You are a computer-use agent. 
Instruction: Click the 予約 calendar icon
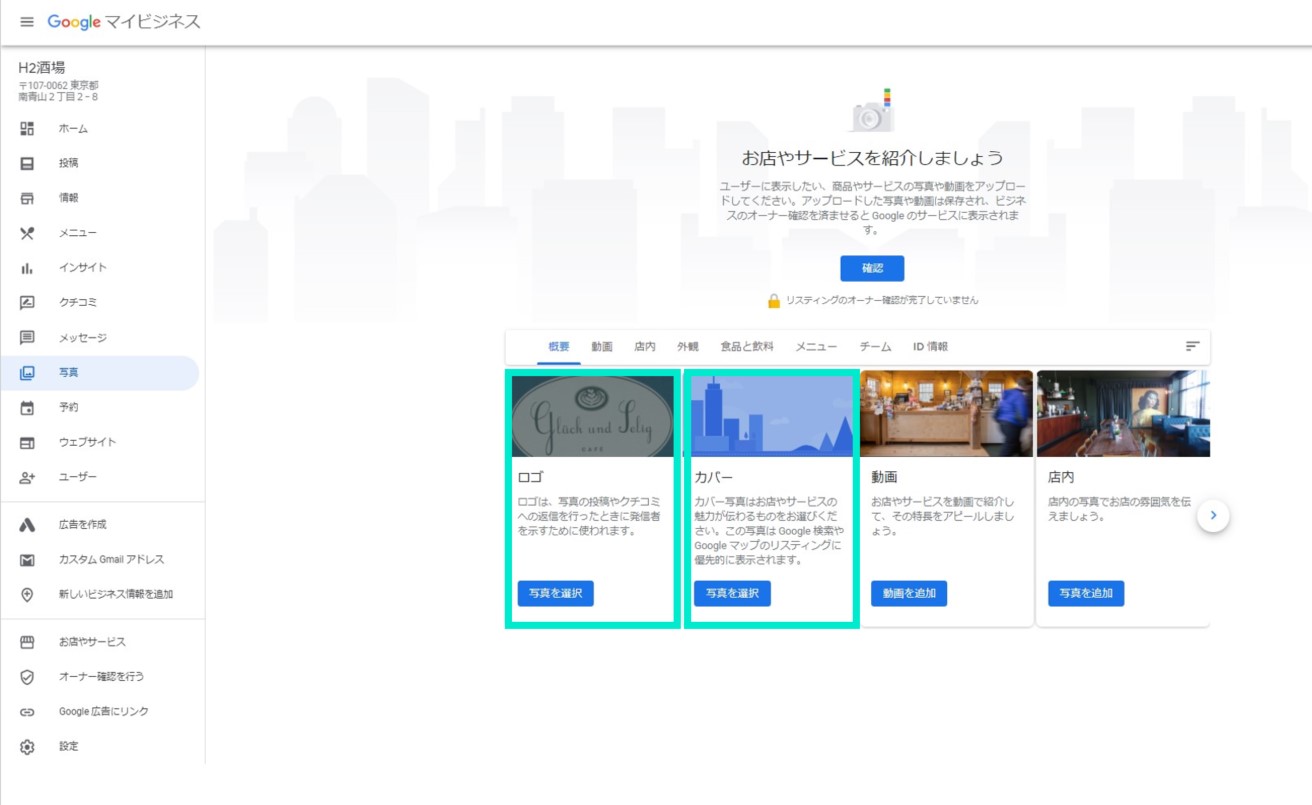point(27,408)
